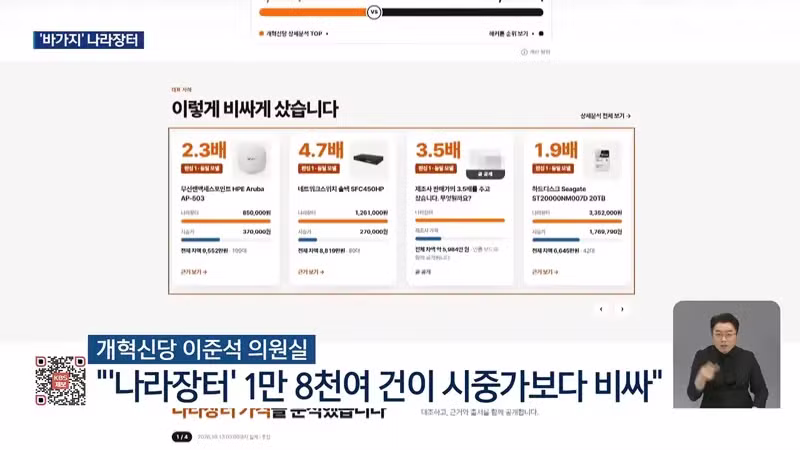Click the 1,769,790원 market price value
Image resolution: width=800 pixels, height=450 pixels.
click(x=606, y=232)
